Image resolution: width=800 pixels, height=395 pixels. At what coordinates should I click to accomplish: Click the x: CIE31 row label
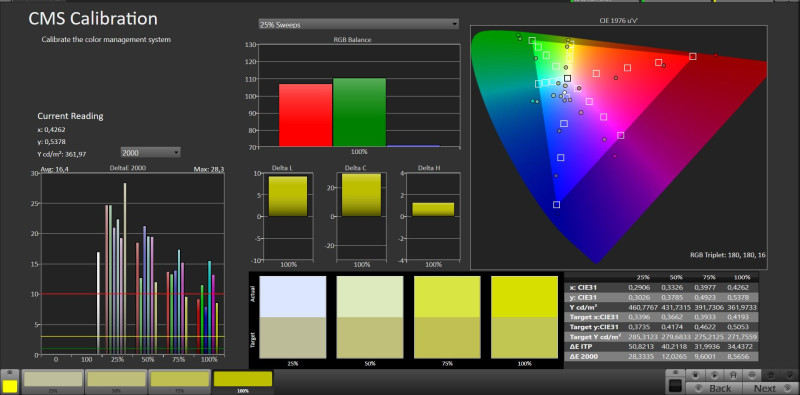[582, 287]
